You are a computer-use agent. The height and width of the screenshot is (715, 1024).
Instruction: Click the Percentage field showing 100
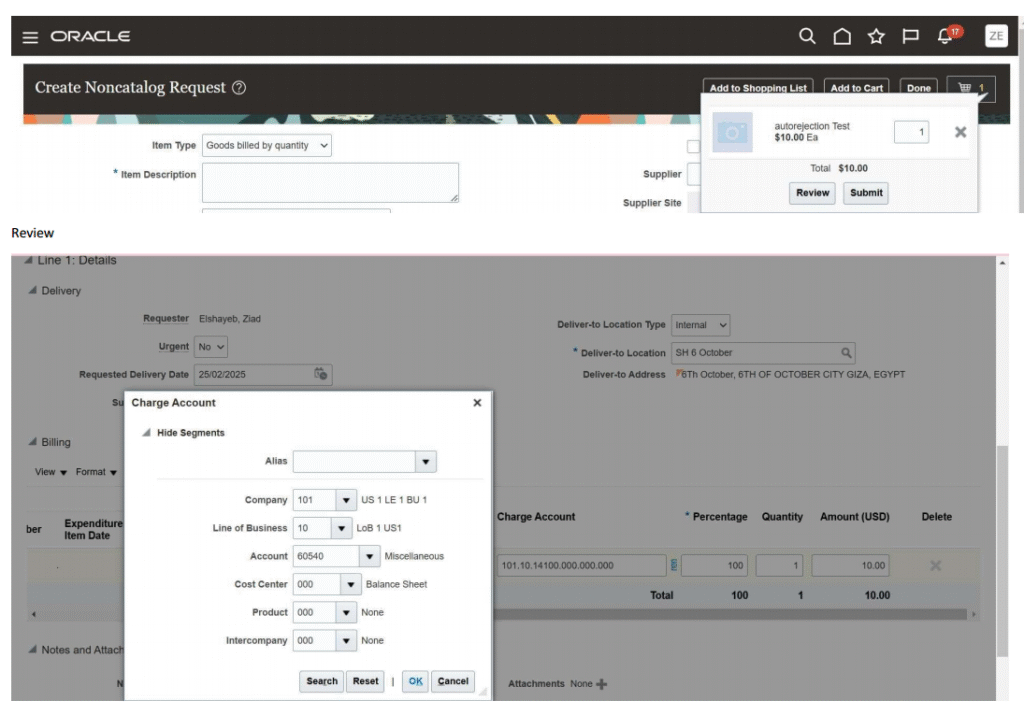(714, 565)
